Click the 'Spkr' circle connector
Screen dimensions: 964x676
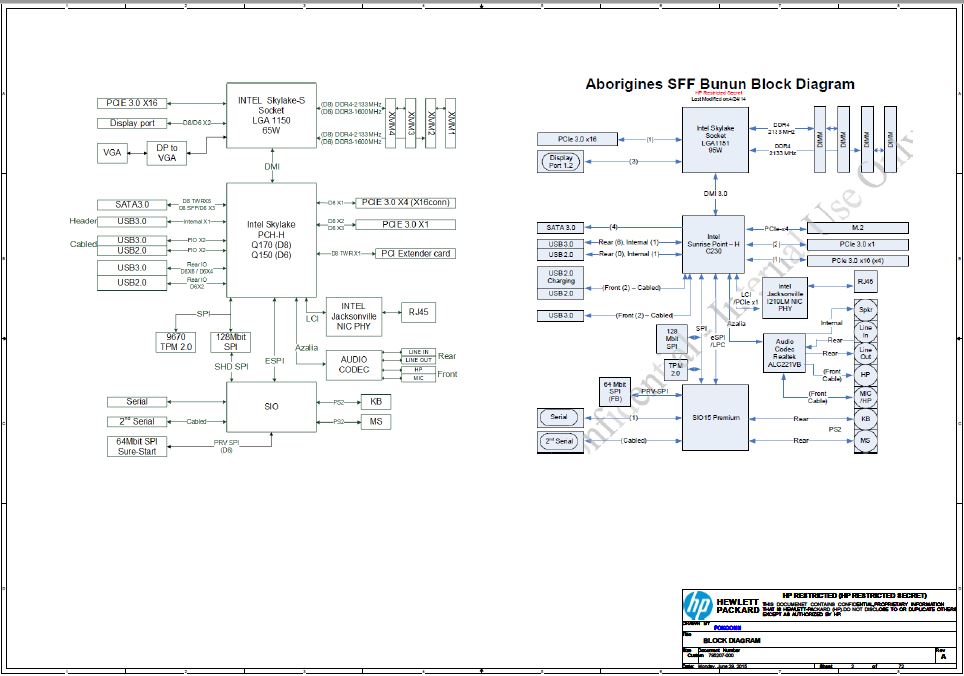pos(865,310)
